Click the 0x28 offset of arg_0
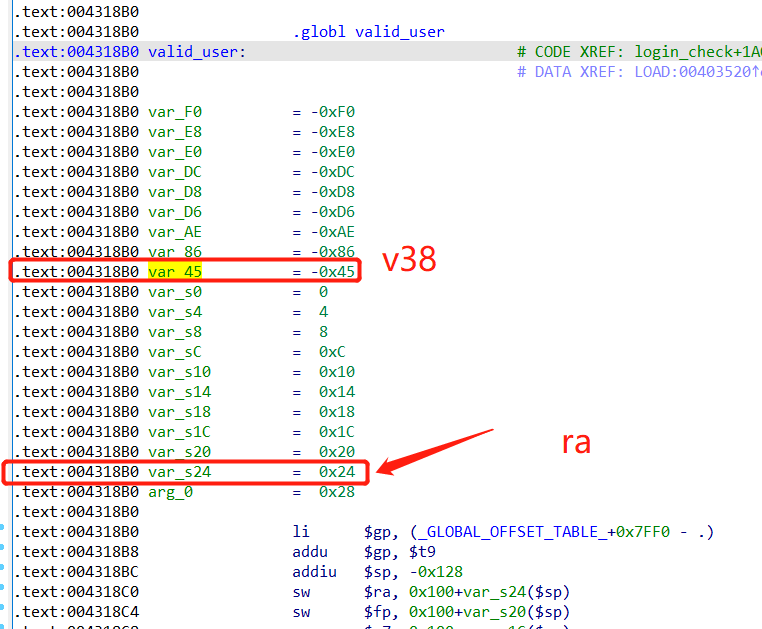The width and height of the screenshot is (762, 629). 337,492
